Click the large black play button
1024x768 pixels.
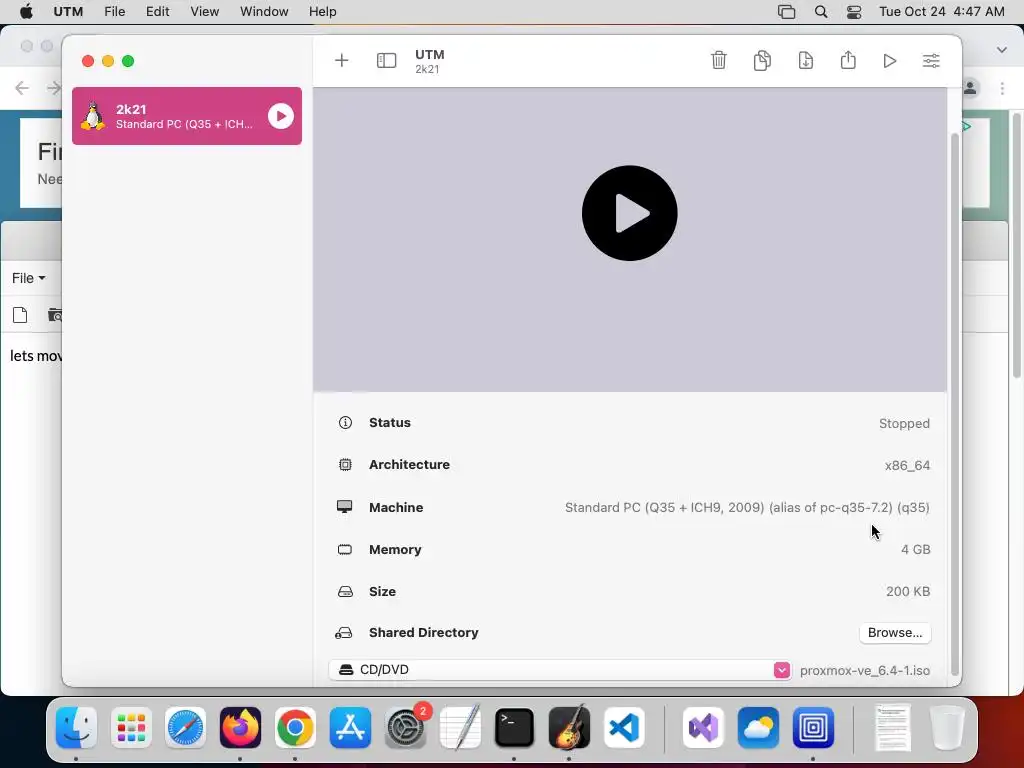coord(630,213)
